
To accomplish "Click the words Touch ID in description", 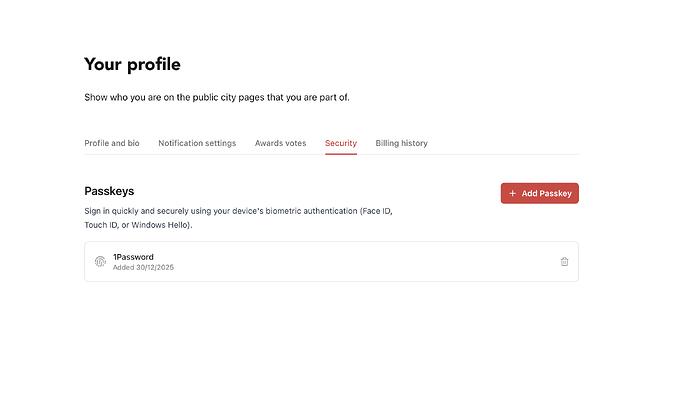I will click(100, 225).
